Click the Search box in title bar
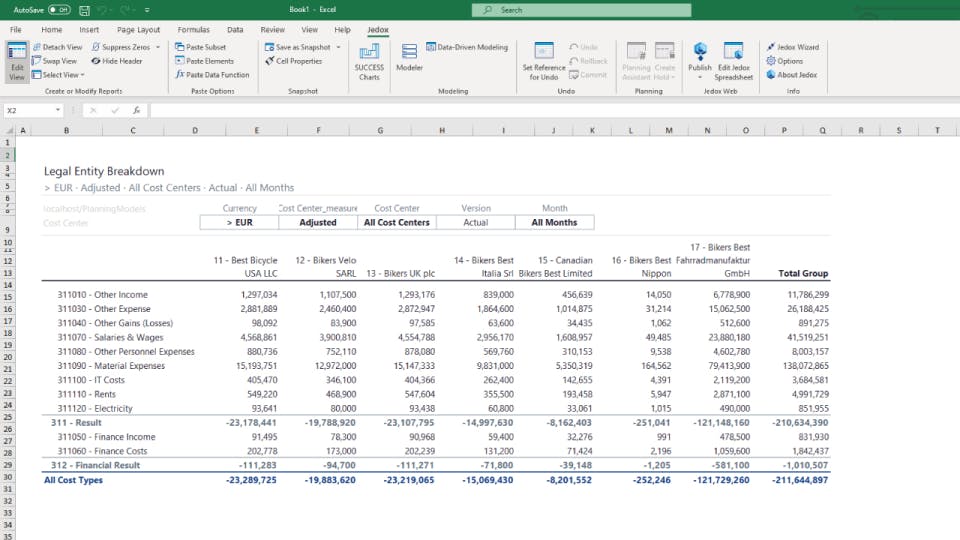This screenshot has height=540, width=960. (x=580, y=10)
